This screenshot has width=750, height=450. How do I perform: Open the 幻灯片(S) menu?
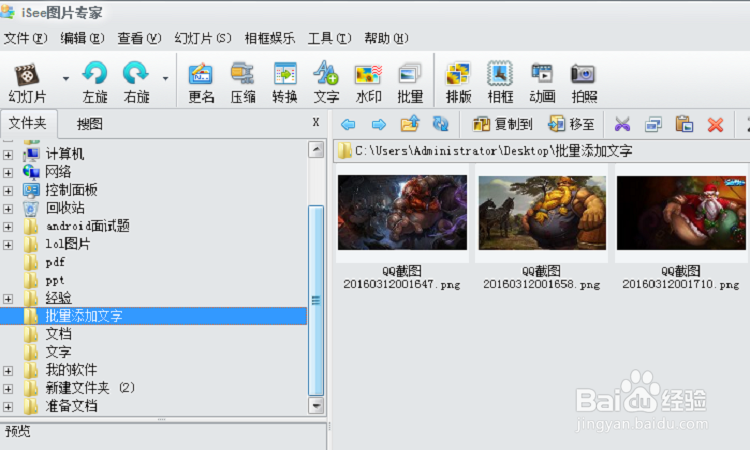pyautogui.click(x=203, y=38)
